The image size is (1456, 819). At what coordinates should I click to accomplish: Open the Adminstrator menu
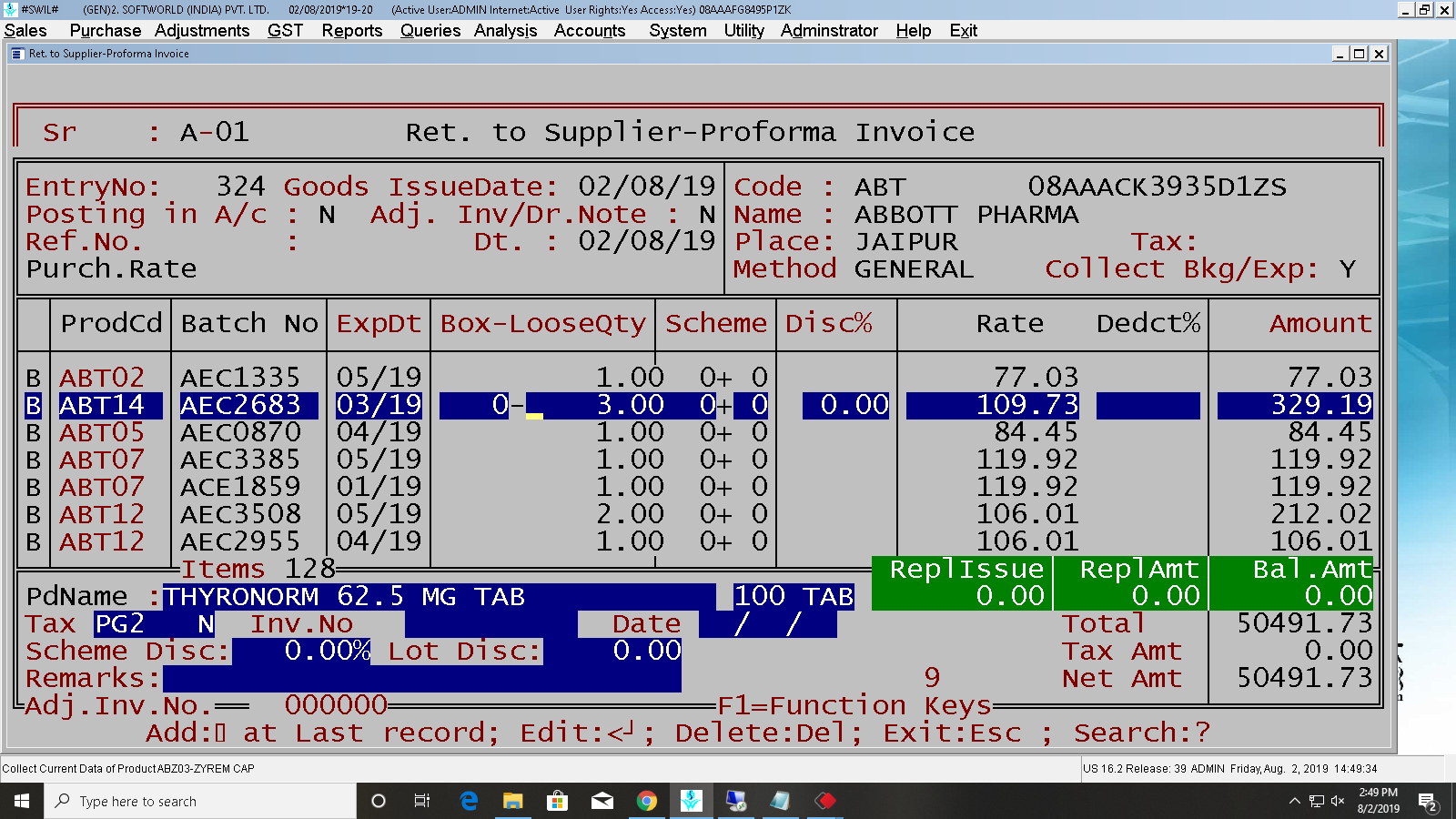pos(829,30)
